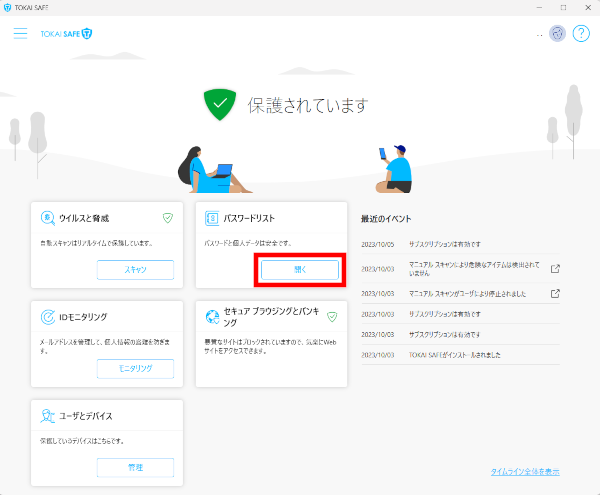Select the IDモニタリング card title

(x=83, y=317)
